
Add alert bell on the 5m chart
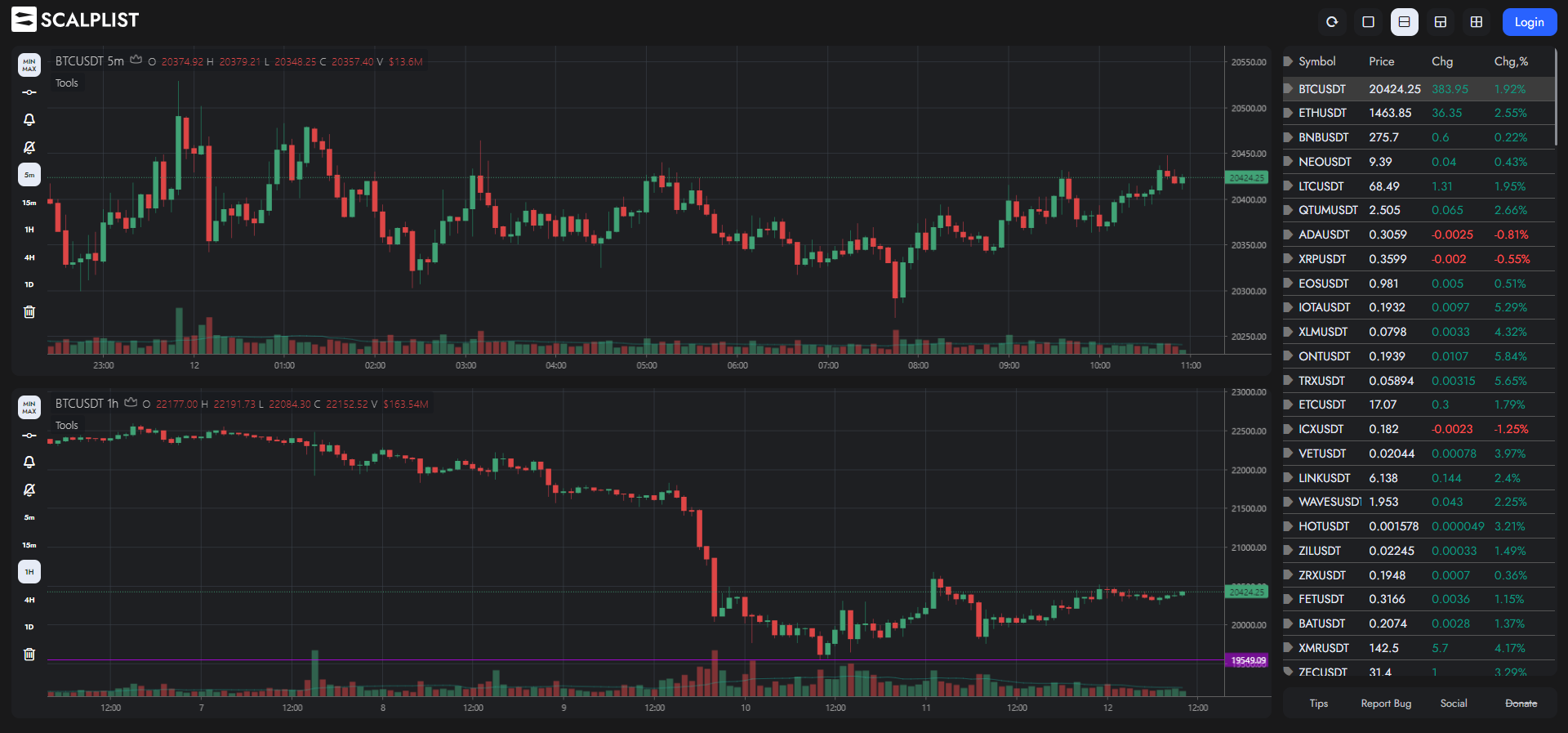[x=29, y=120]
